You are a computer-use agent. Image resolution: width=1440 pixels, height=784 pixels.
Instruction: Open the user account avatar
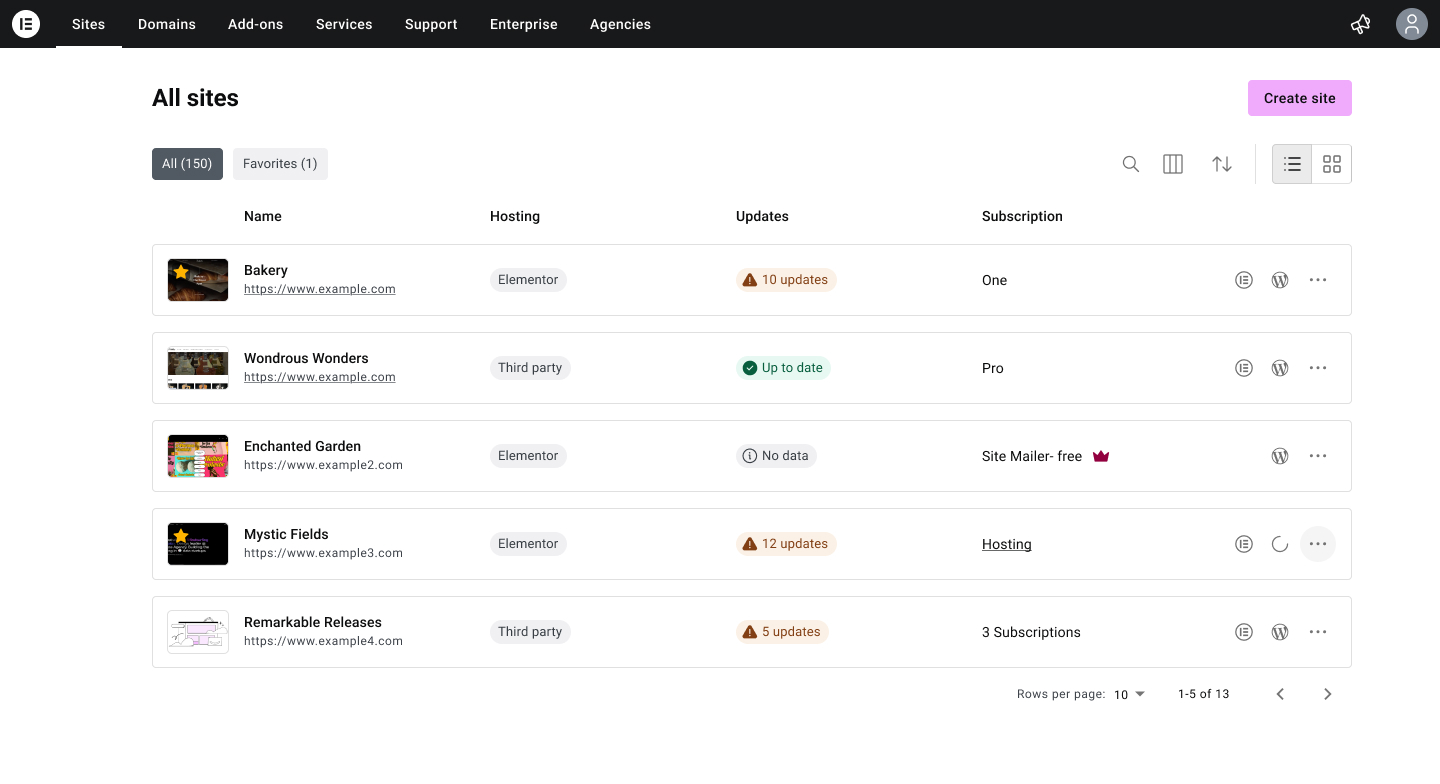[x=1411, y=24]
